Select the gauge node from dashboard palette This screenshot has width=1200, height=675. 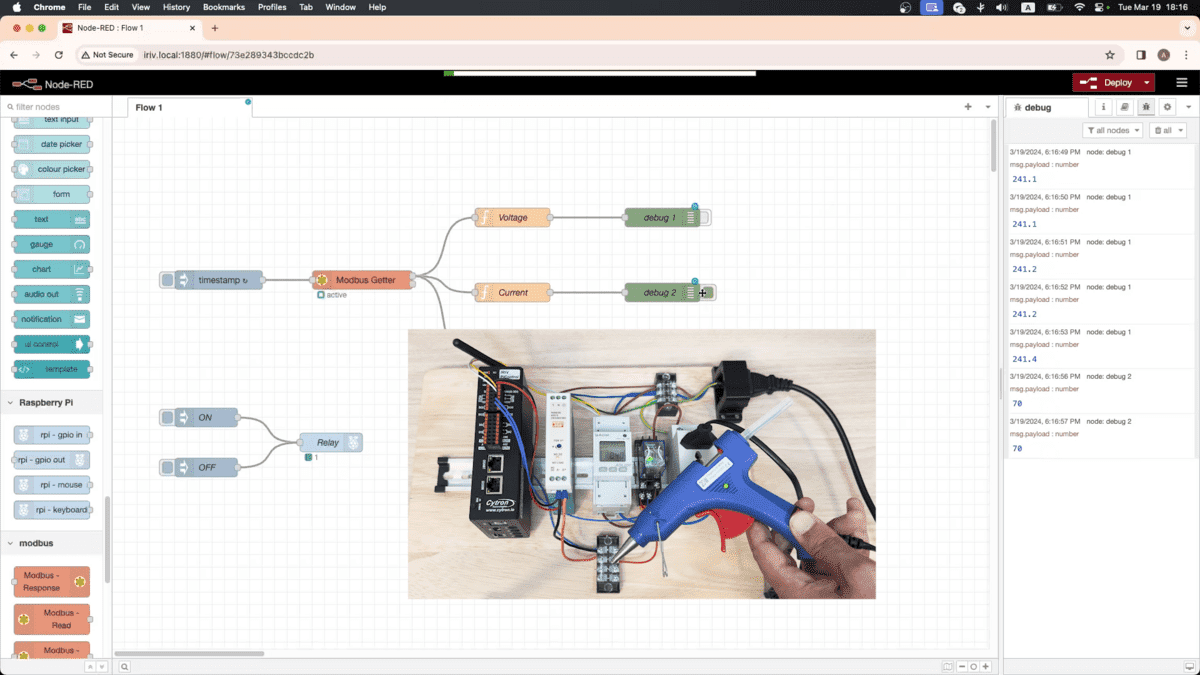pyautogui.click(x=51, y=244)
